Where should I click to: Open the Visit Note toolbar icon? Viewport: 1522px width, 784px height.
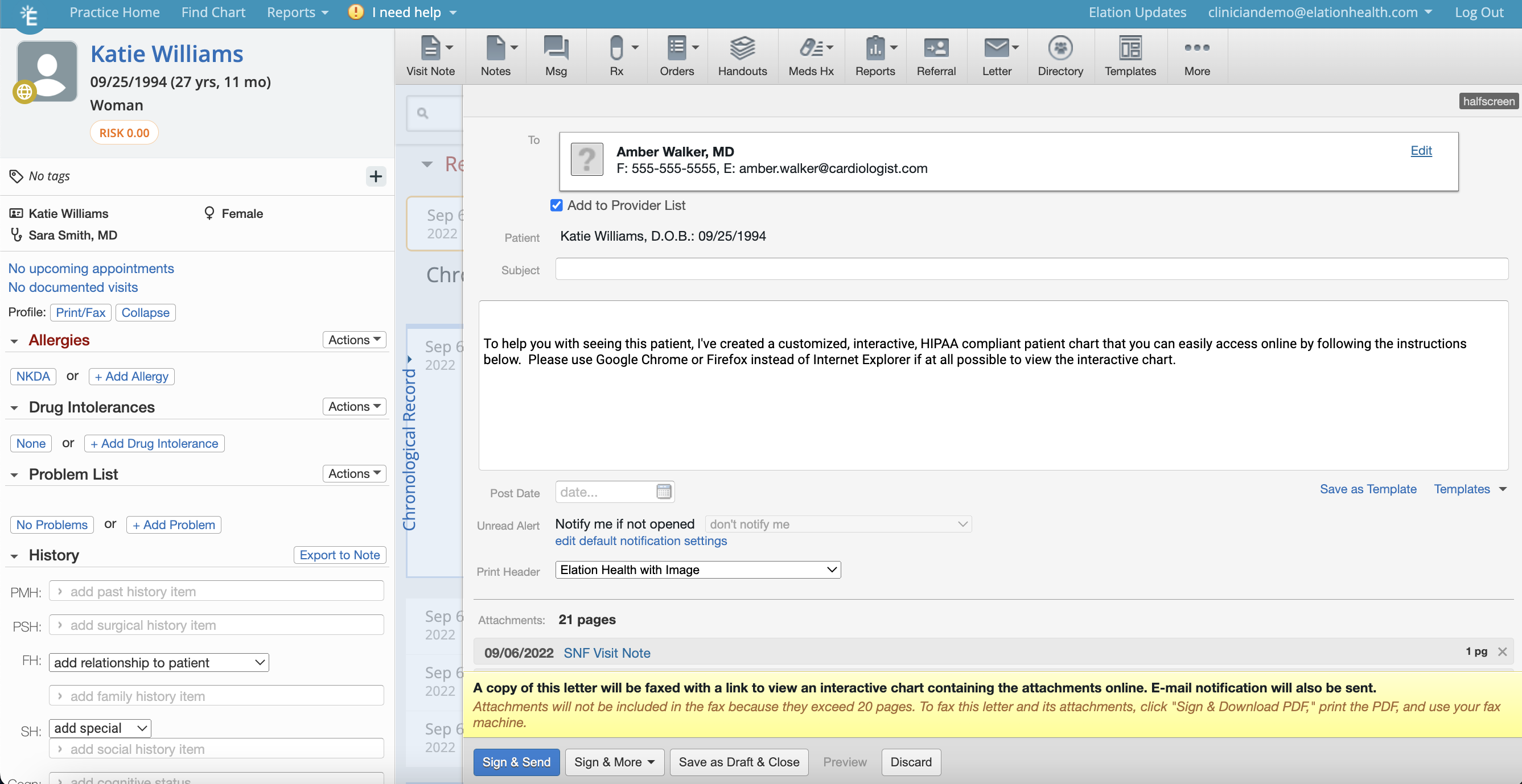(x=430, y=56)
